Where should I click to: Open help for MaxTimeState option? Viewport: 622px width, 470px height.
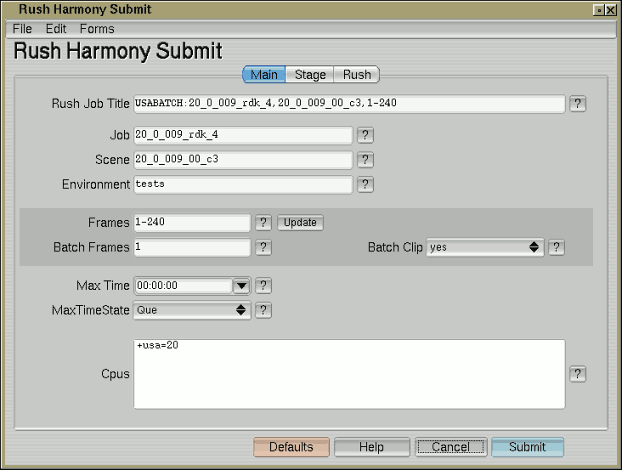pyautogui.click(x=263, y=310)
